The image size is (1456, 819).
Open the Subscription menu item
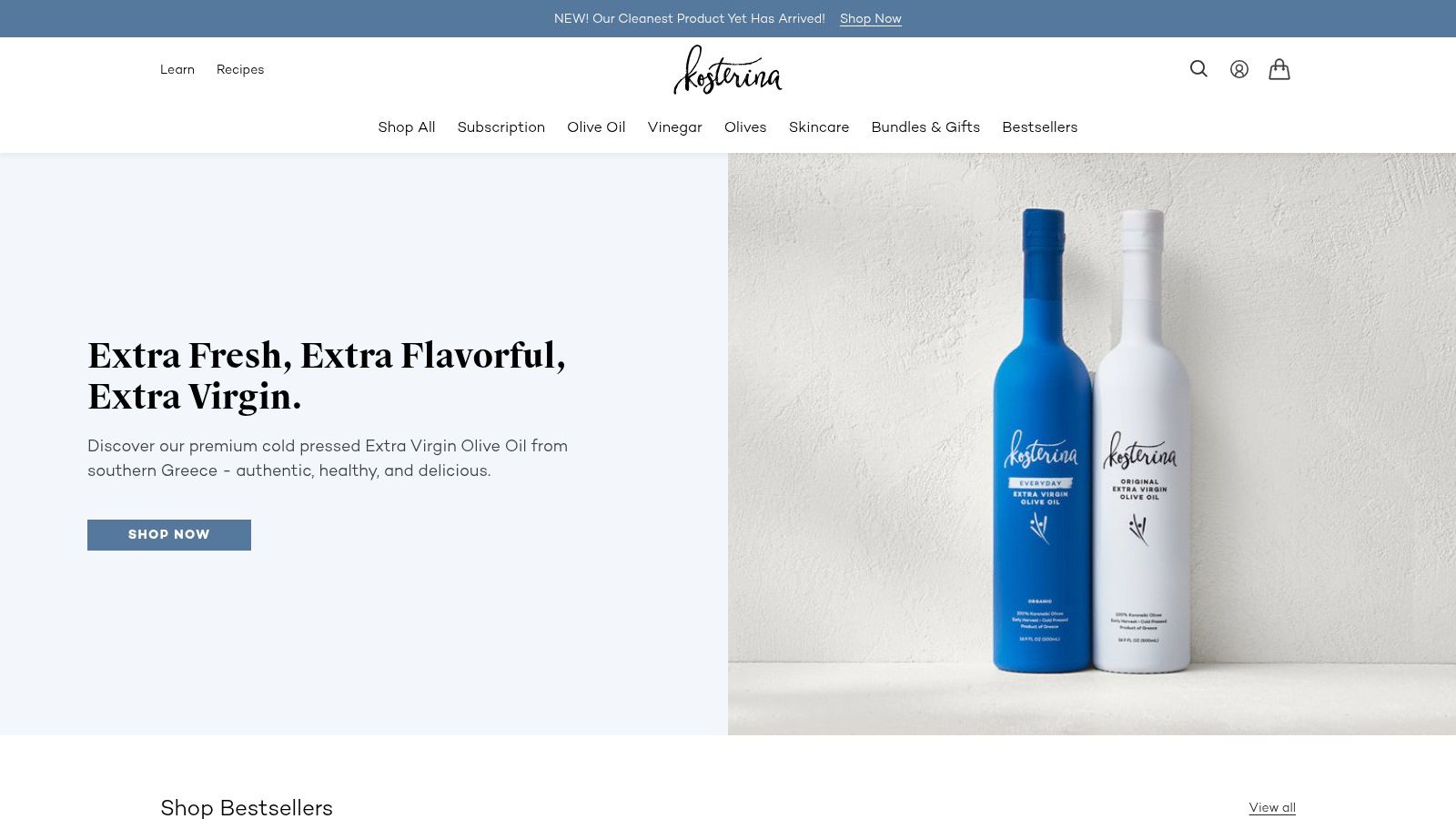pos(501,127)
